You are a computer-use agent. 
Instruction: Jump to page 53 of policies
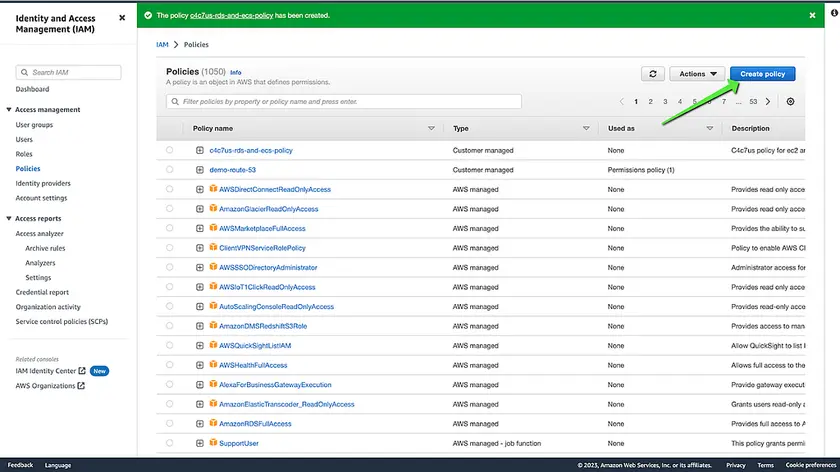(753, 102)
